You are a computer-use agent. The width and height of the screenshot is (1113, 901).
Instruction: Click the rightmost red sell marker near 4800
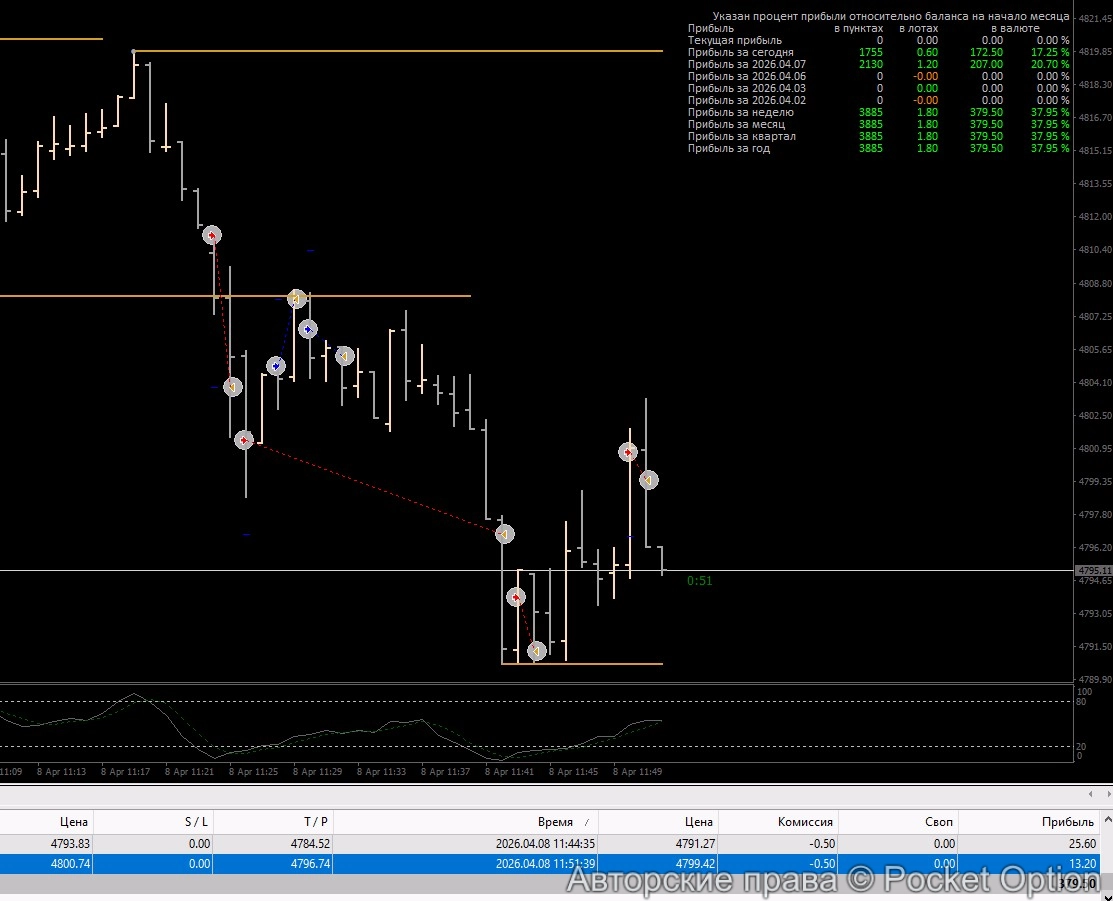628,452
